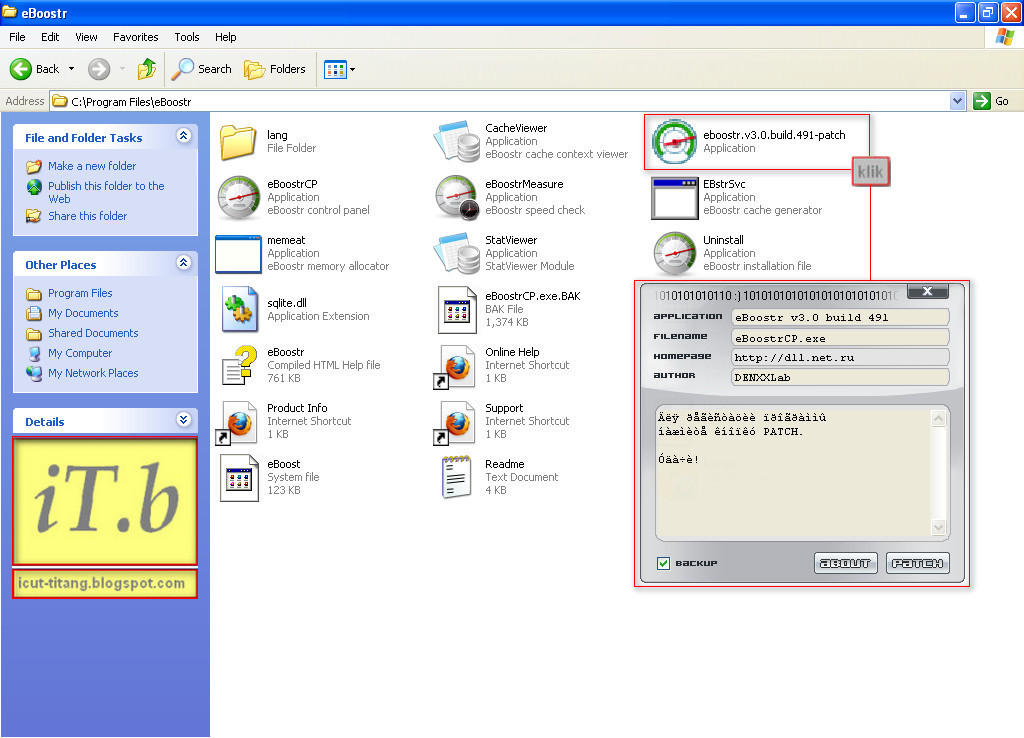The height and width of the screenshot is (738, 1024).
Task: Toggle the Backup checkbox in patcher
Action: [x=664, y=563]
